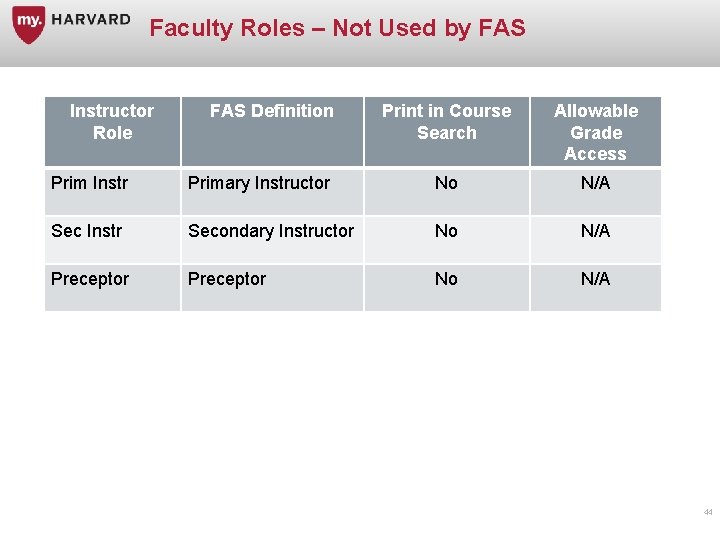Image resolution: width=720 pixels, height=540 pixels.
Task: Select the Prim Instr role cell
Action: coord(90,183)
